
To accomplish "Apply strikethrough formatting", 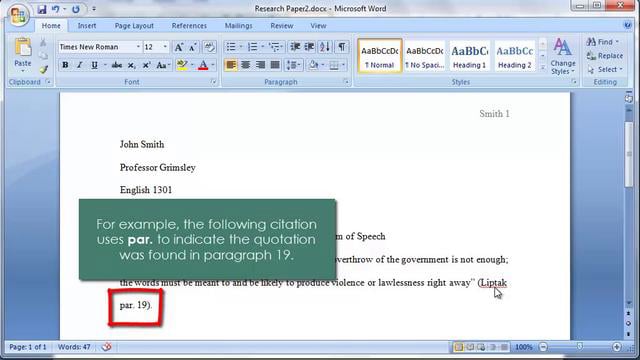I will (x=117, y=65).
